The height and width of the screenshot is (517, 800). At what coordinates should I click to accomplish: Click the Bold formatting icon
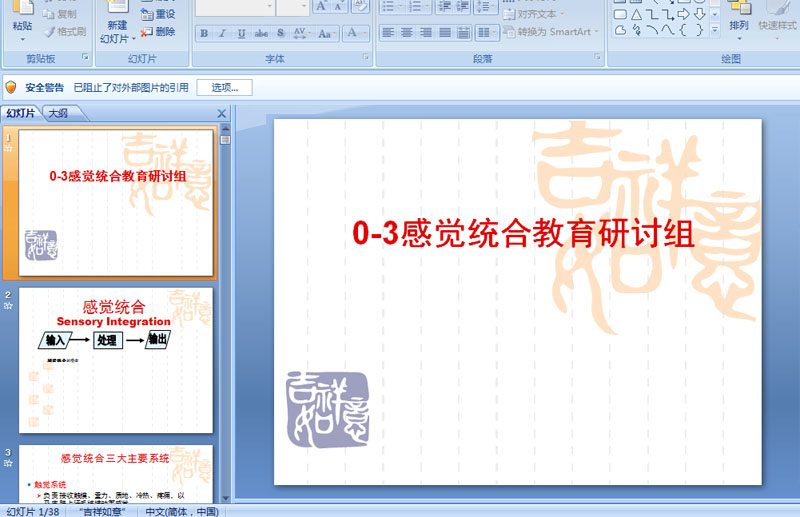point(204,33)
